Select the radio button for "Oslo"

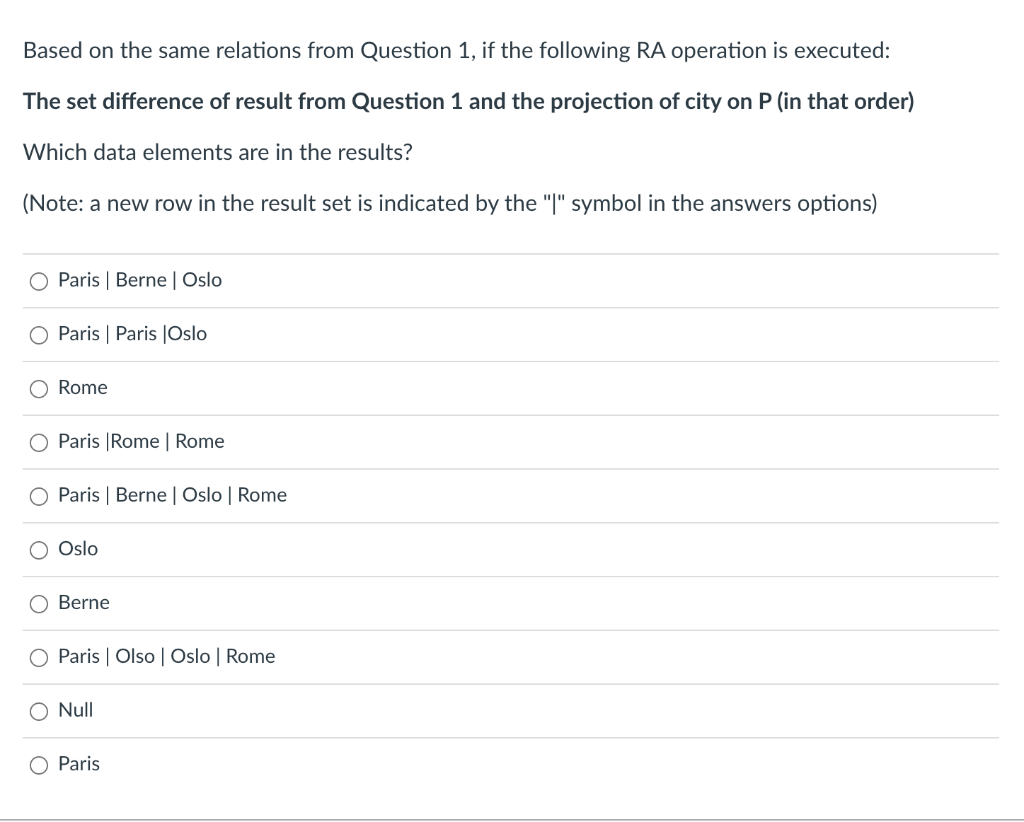point(38,549)
